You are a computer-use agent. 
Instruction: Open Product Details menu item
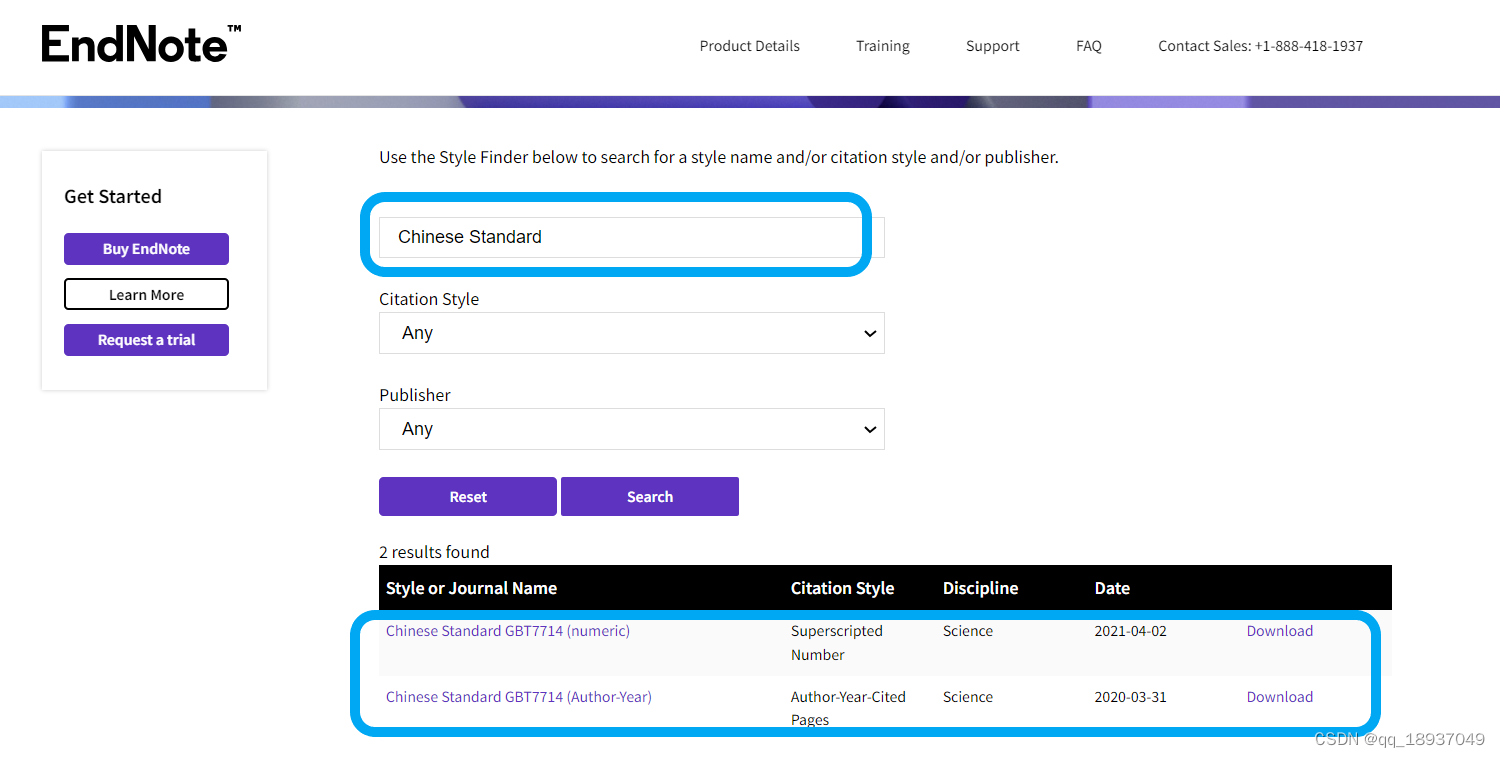[x=749, y=46]
